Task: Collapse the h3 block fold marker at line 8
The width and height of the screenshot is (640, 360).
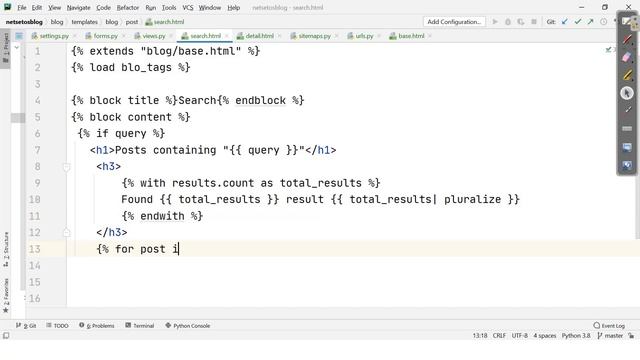Action: (x=67, y=167)
